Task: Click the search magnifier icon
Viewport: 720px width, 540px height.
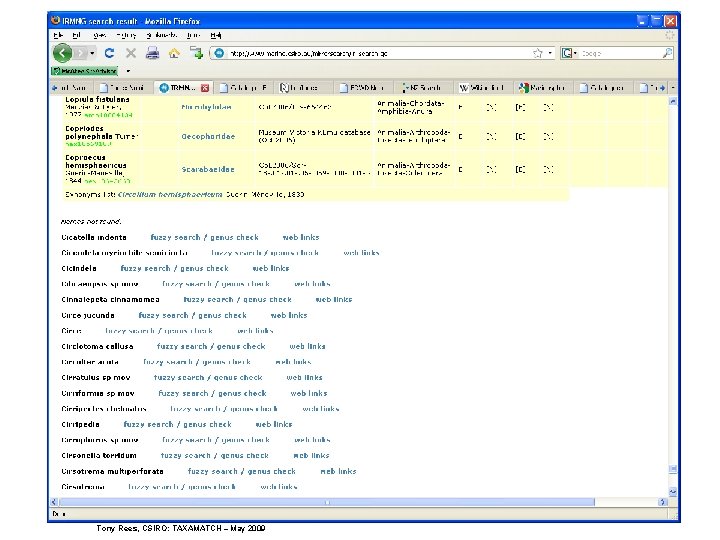Action: (x=667, y=53)
